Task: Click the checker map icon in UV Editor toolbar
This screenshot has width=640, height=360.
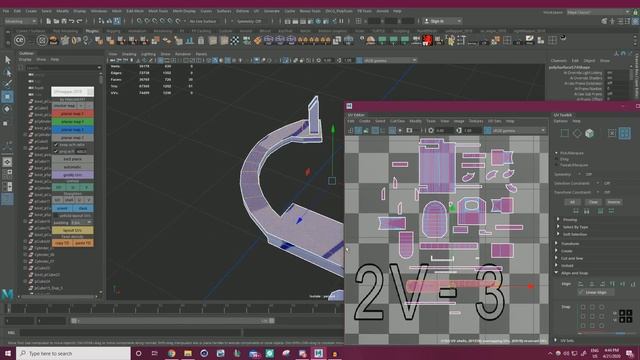Action: [391, 131]
